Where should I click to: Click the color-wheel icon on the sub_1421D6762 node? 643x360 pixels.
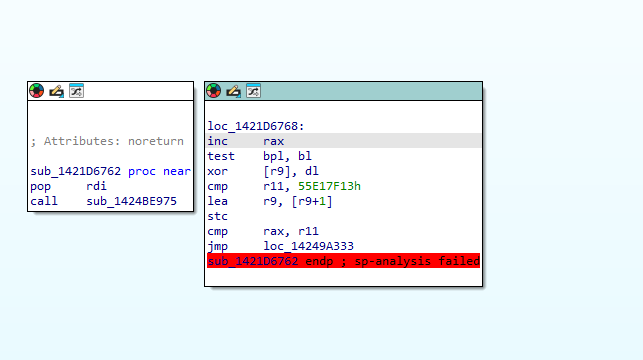[36, 91]
